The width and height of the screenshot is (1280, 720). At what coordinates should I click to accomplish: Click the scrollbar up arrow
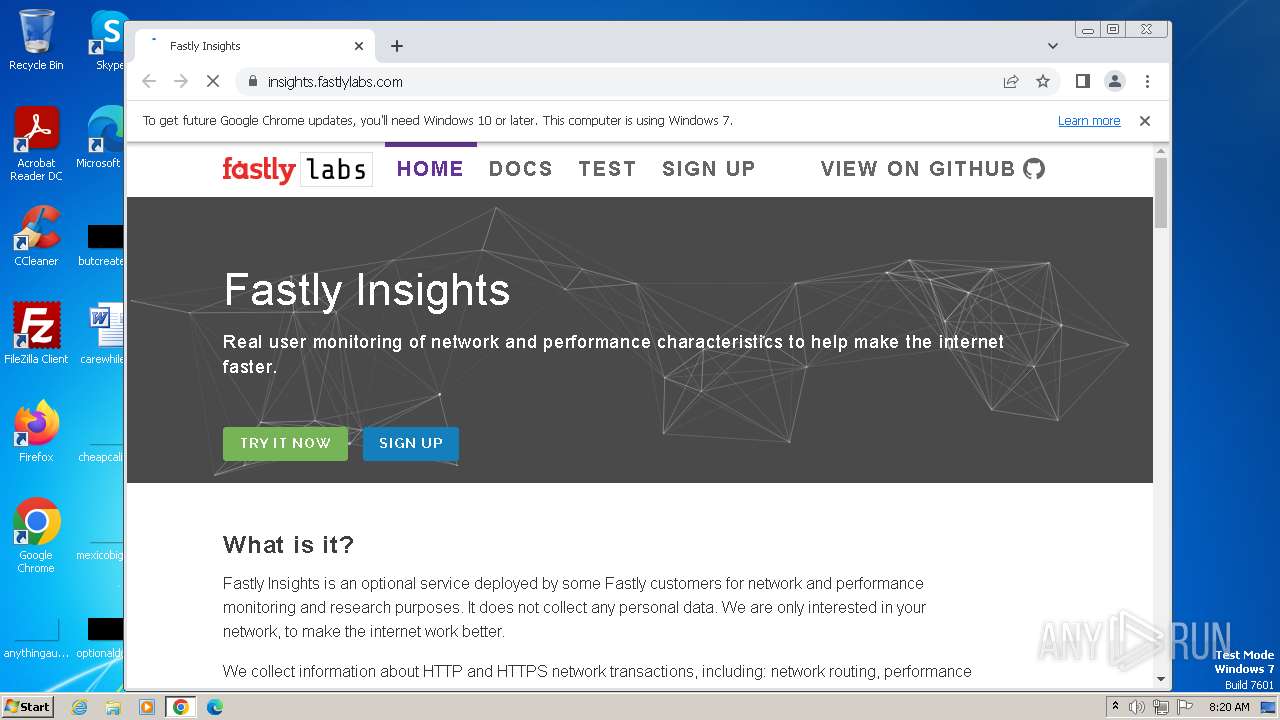click(x=1161, y=151)
